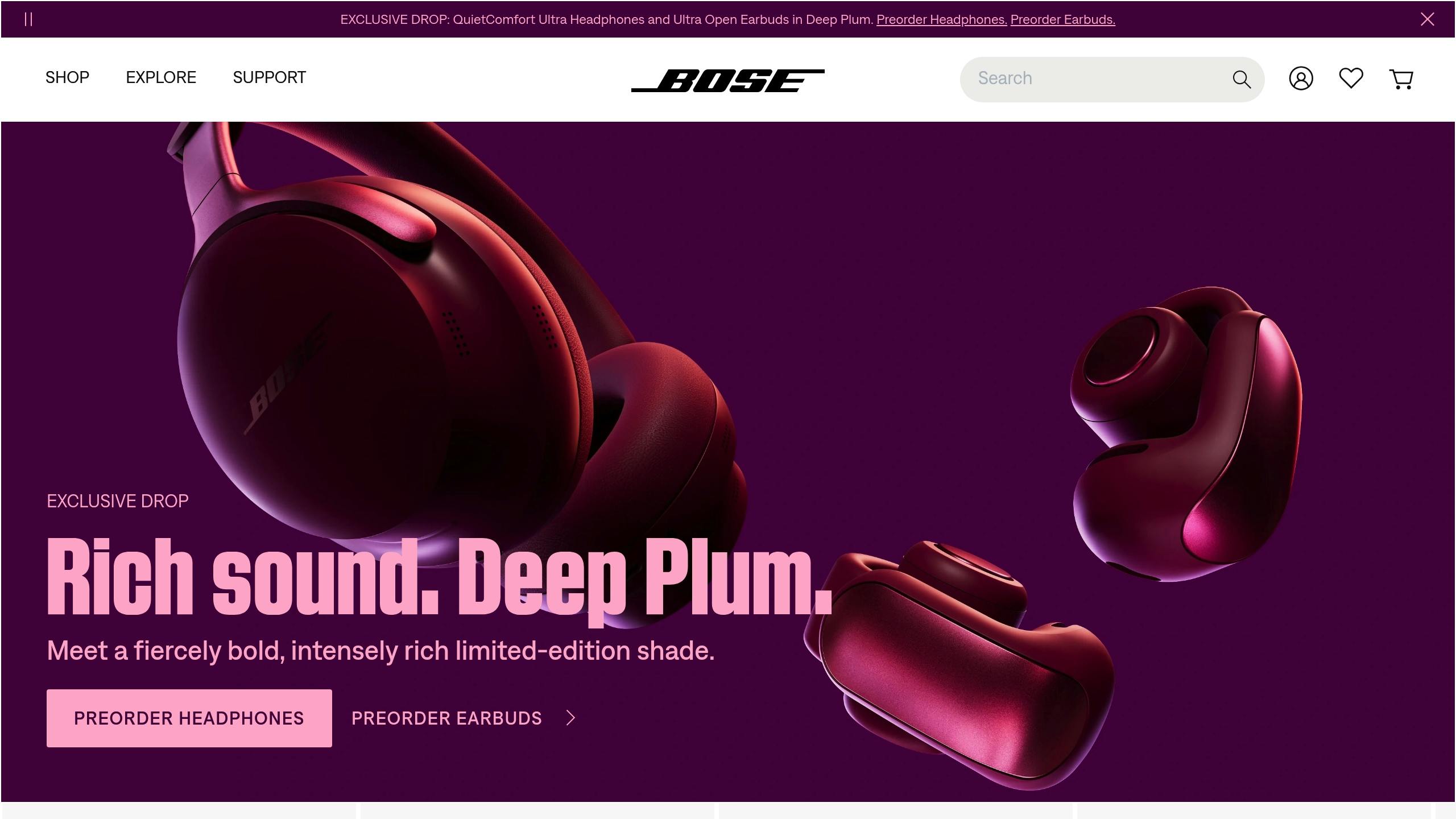Screen dimensions: 1456x819
Task: Open the EXPLORE menu
Action: 161,77
